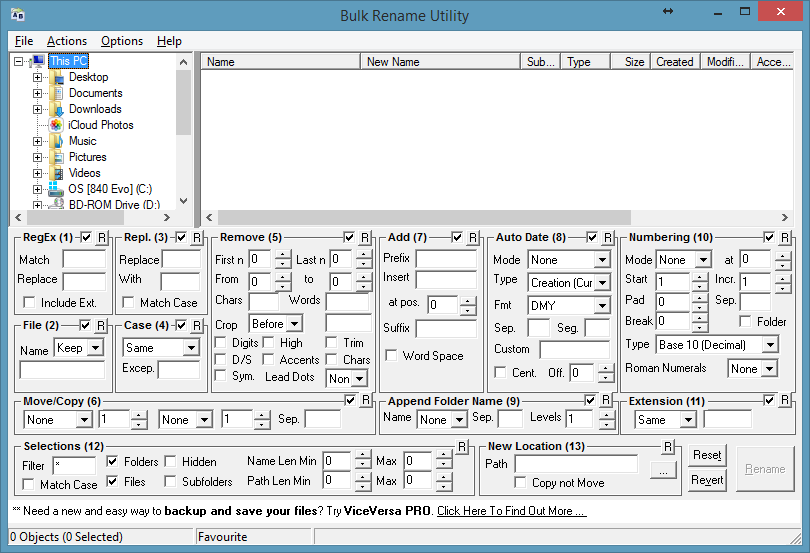Click the Reset button
This screenshot has height=553, width=810.
(x=707, y=455)
